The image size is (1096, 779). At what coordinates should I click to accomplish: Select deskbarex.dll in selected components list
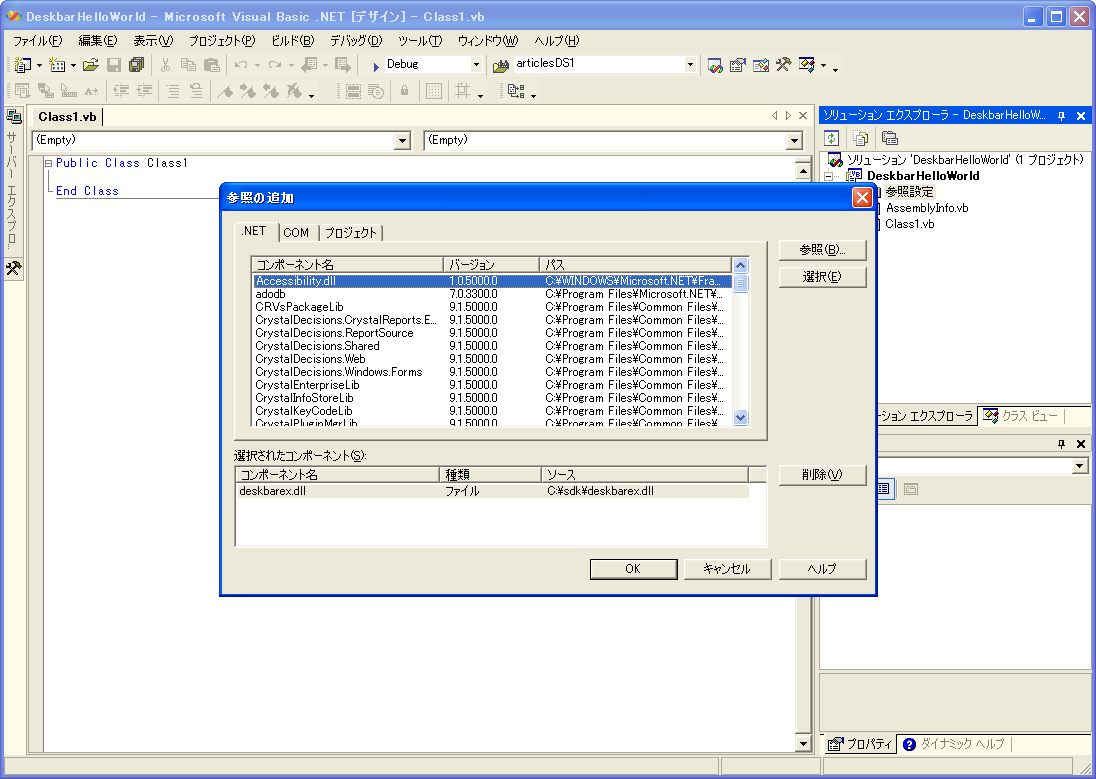(493, 492)
